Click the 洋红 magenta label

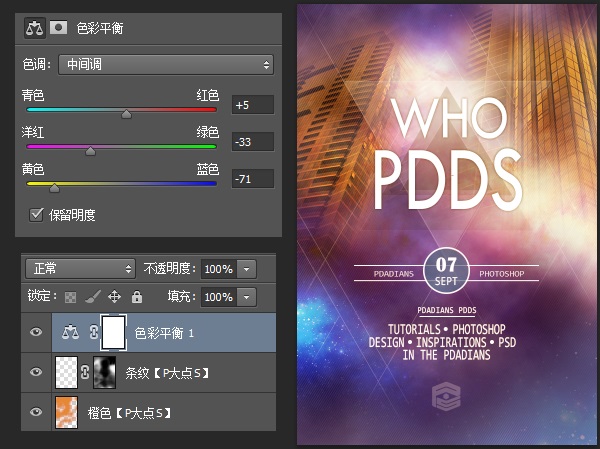[33, 132]
